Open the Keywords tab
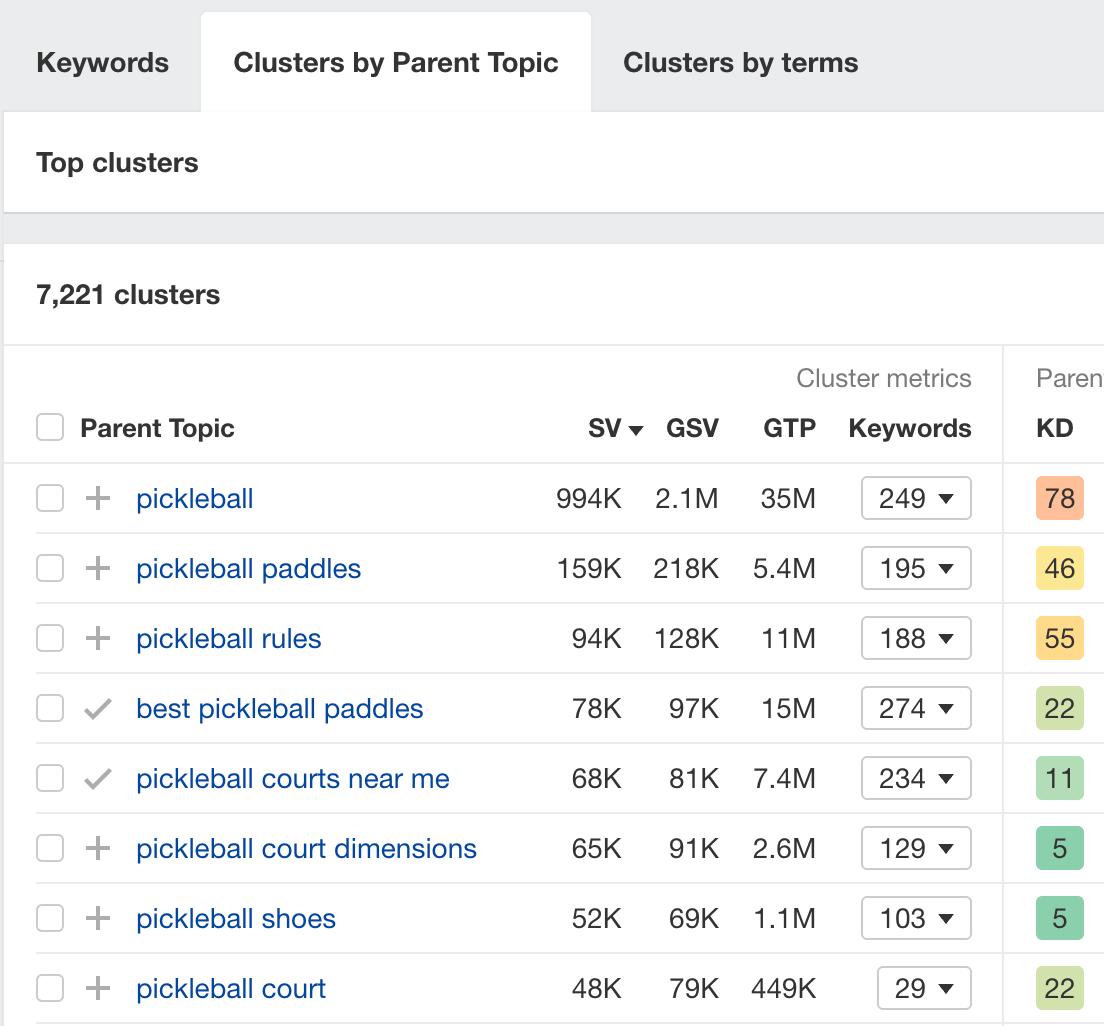The image size is (1104, 1026). (x=102, y=62)
